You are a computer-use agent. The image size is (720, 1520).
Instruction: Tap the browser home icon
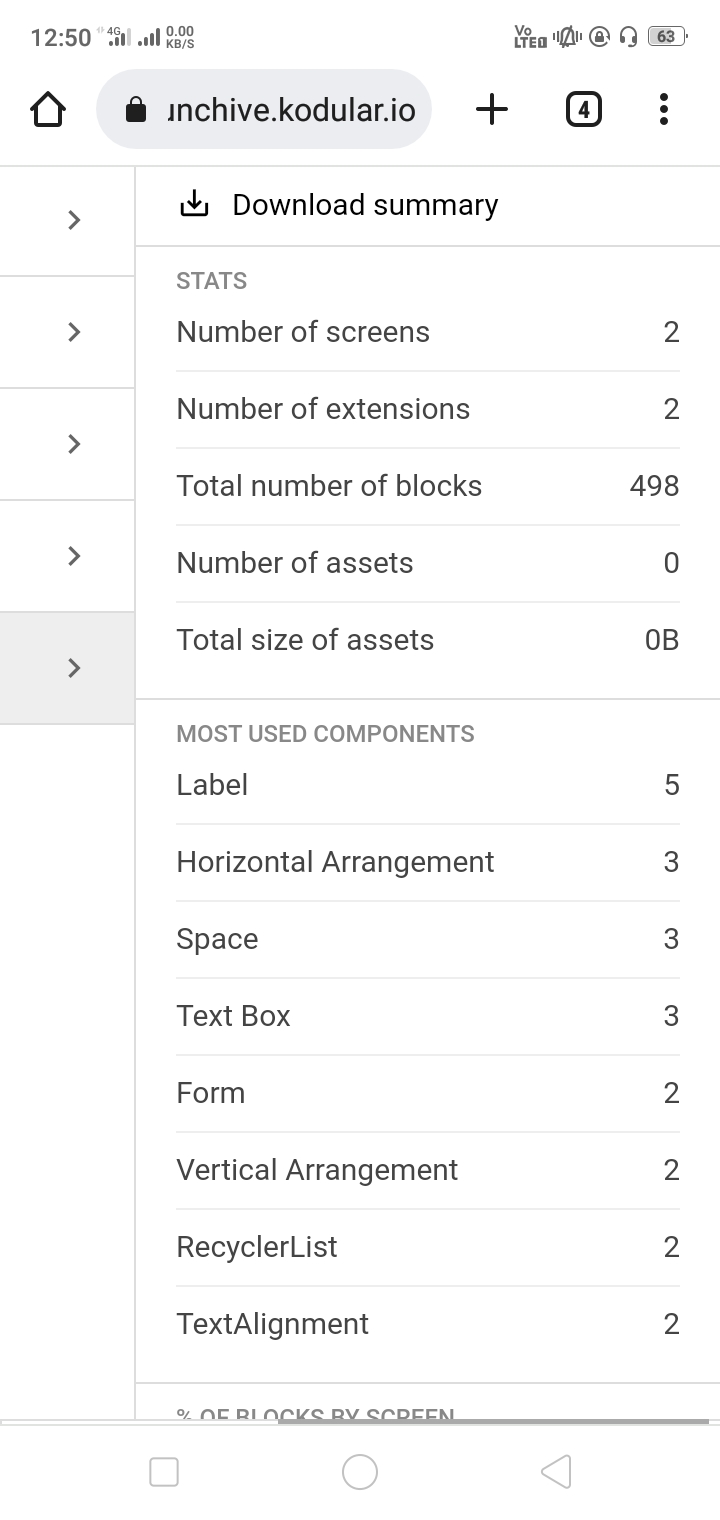(48, 109)
